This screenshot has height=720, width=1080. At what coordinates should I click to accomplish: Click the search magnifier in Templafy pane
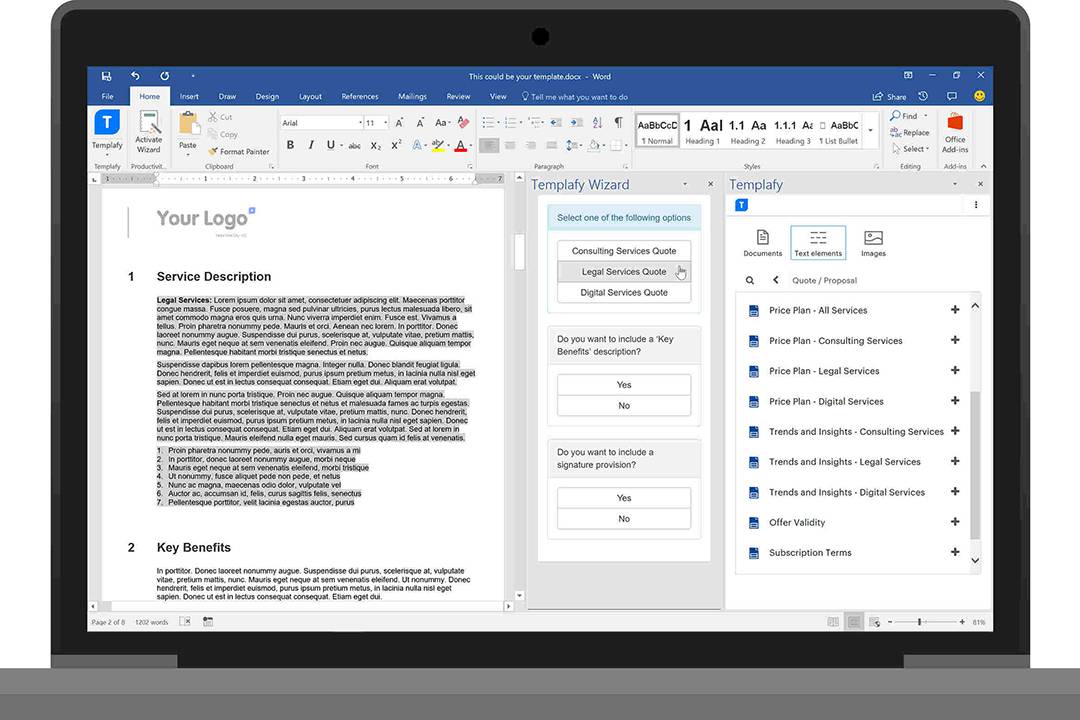pyautogui.click(x=750, y=281)
